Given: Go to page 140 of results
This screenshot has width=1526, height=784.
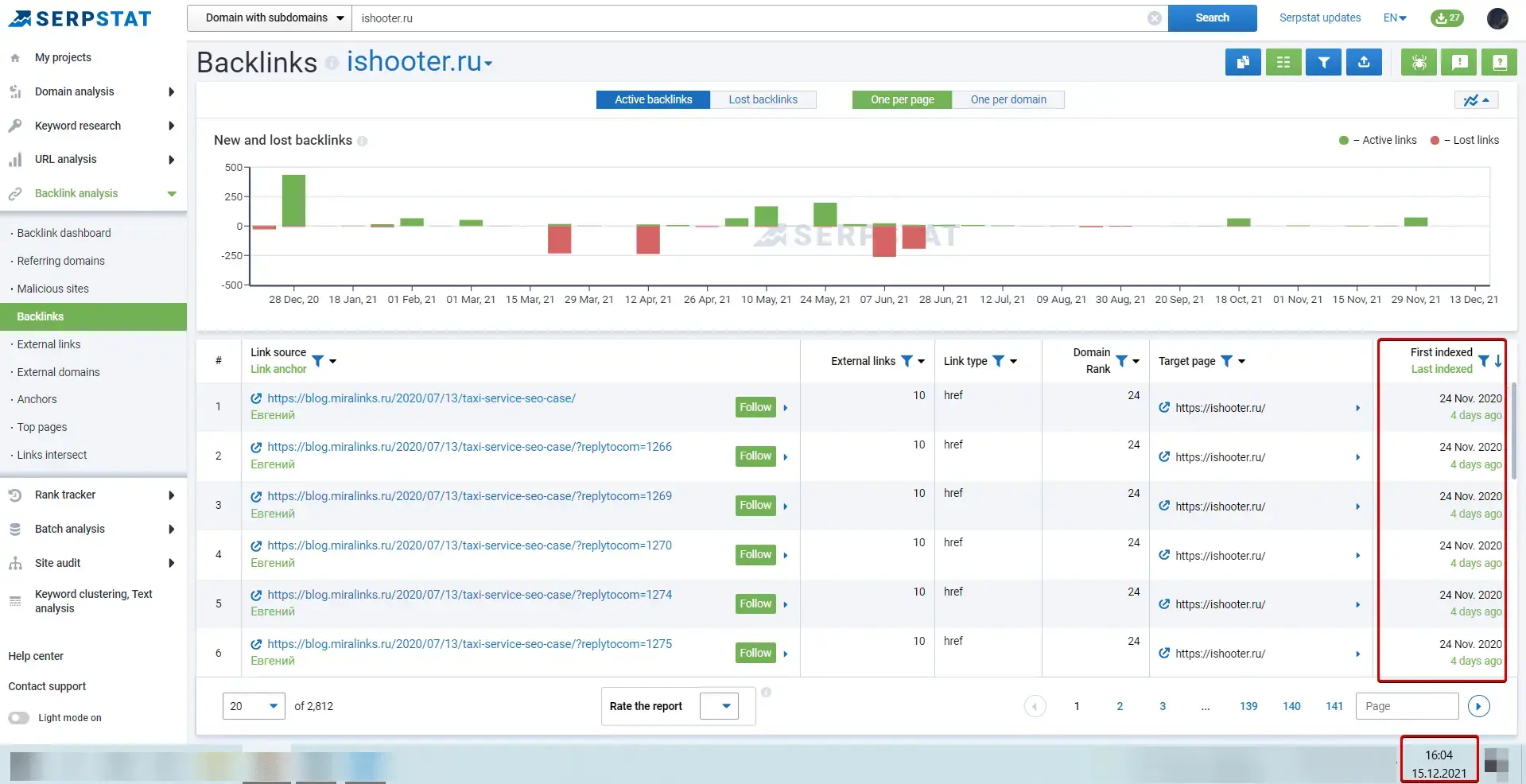Looking at the screenshot, I should 1291,706.
